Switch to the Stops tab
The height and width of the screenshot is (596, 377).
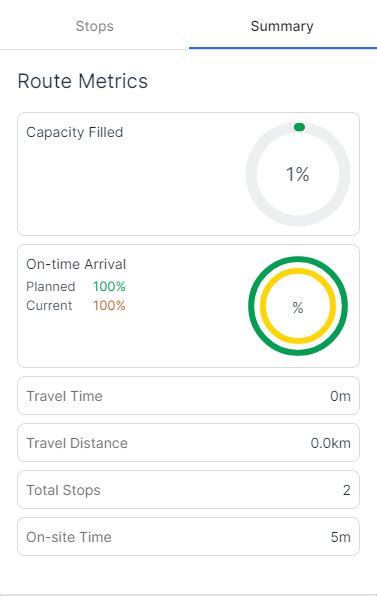click(x=94, y=26)
